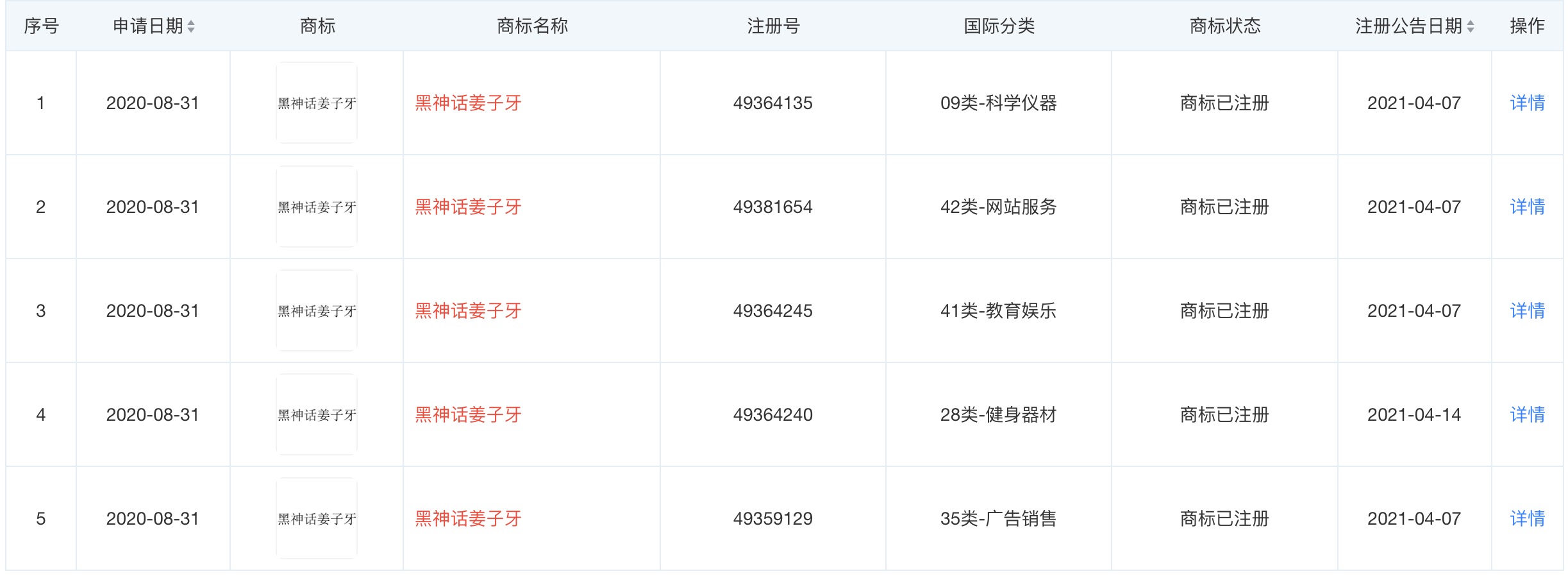Sort by 申请日期 using the sort arrows
This screenshot has width=1568, height=576.
191,26
